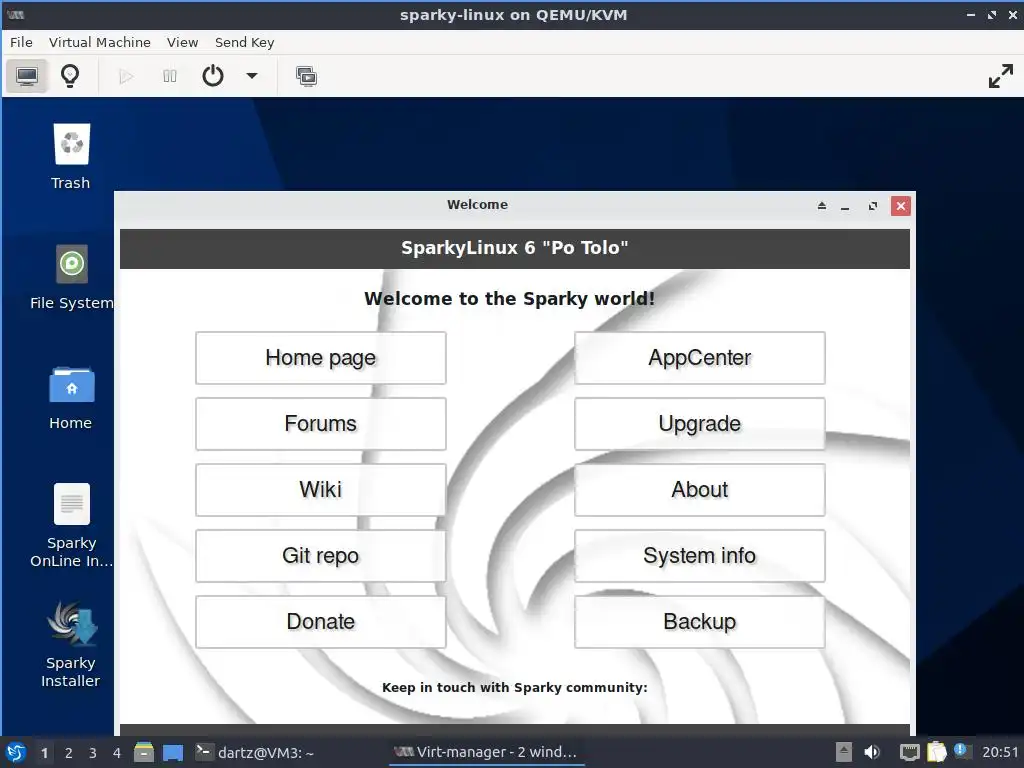
Task: Click the Donate button
Action: (321, 622)
